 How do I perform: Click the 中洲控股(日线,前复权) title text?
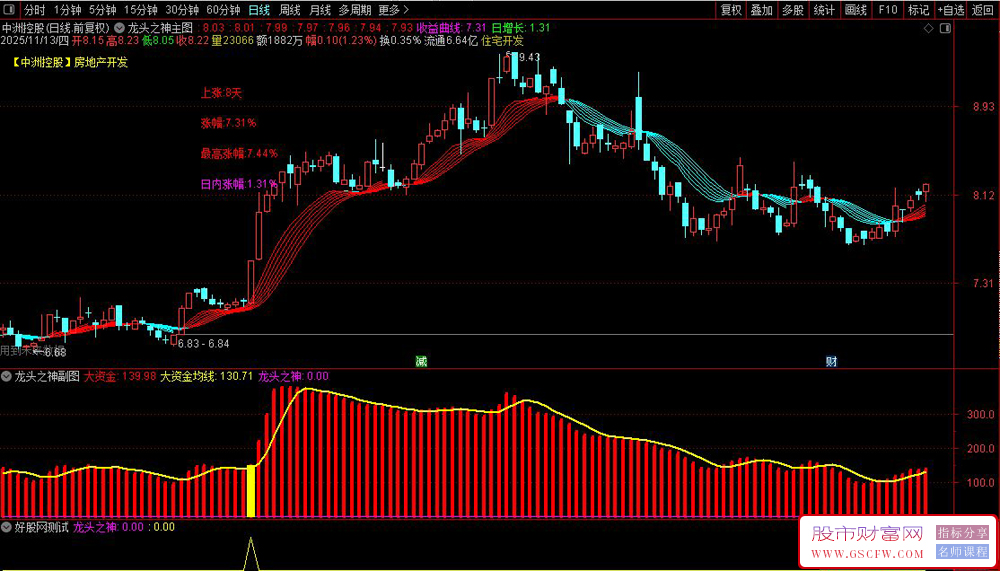point(57,28)
